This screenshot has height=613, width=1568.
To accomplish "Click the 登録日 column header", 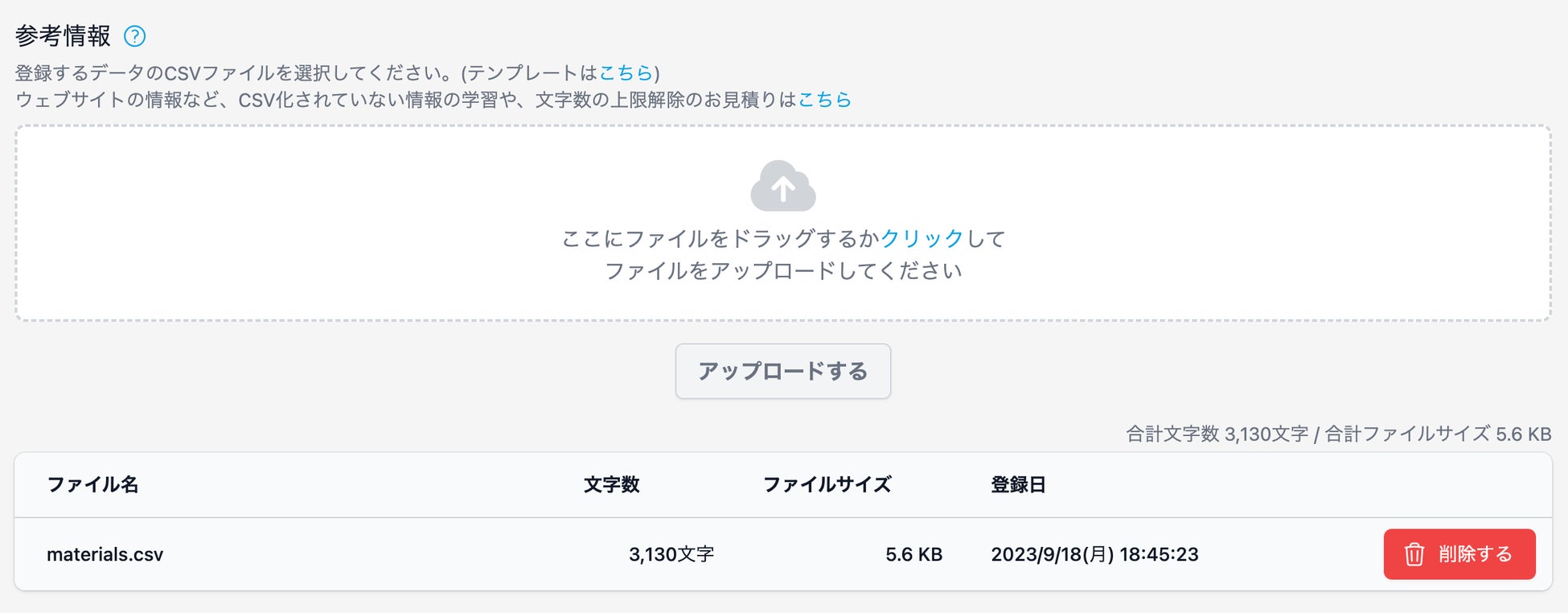I will point(1018,484).
